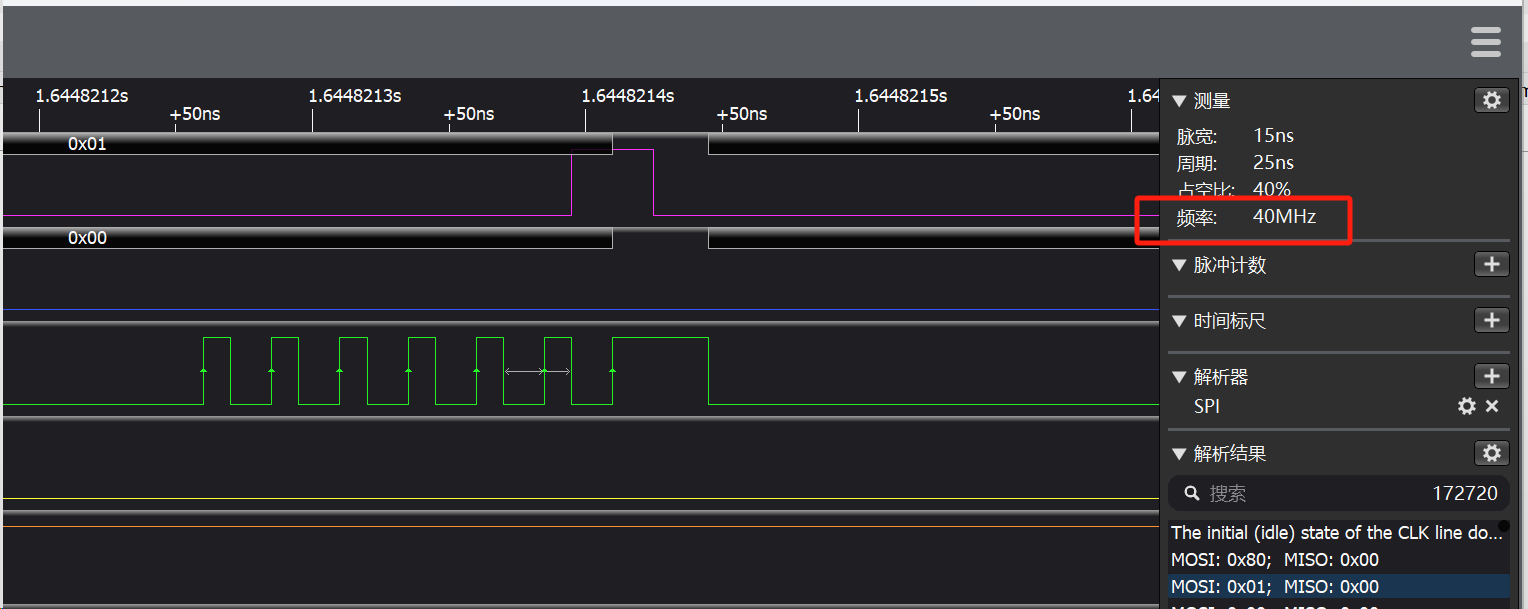
Task: Add a pulse counter with 脉冲计数 plus button
Action: point(1492,265)
